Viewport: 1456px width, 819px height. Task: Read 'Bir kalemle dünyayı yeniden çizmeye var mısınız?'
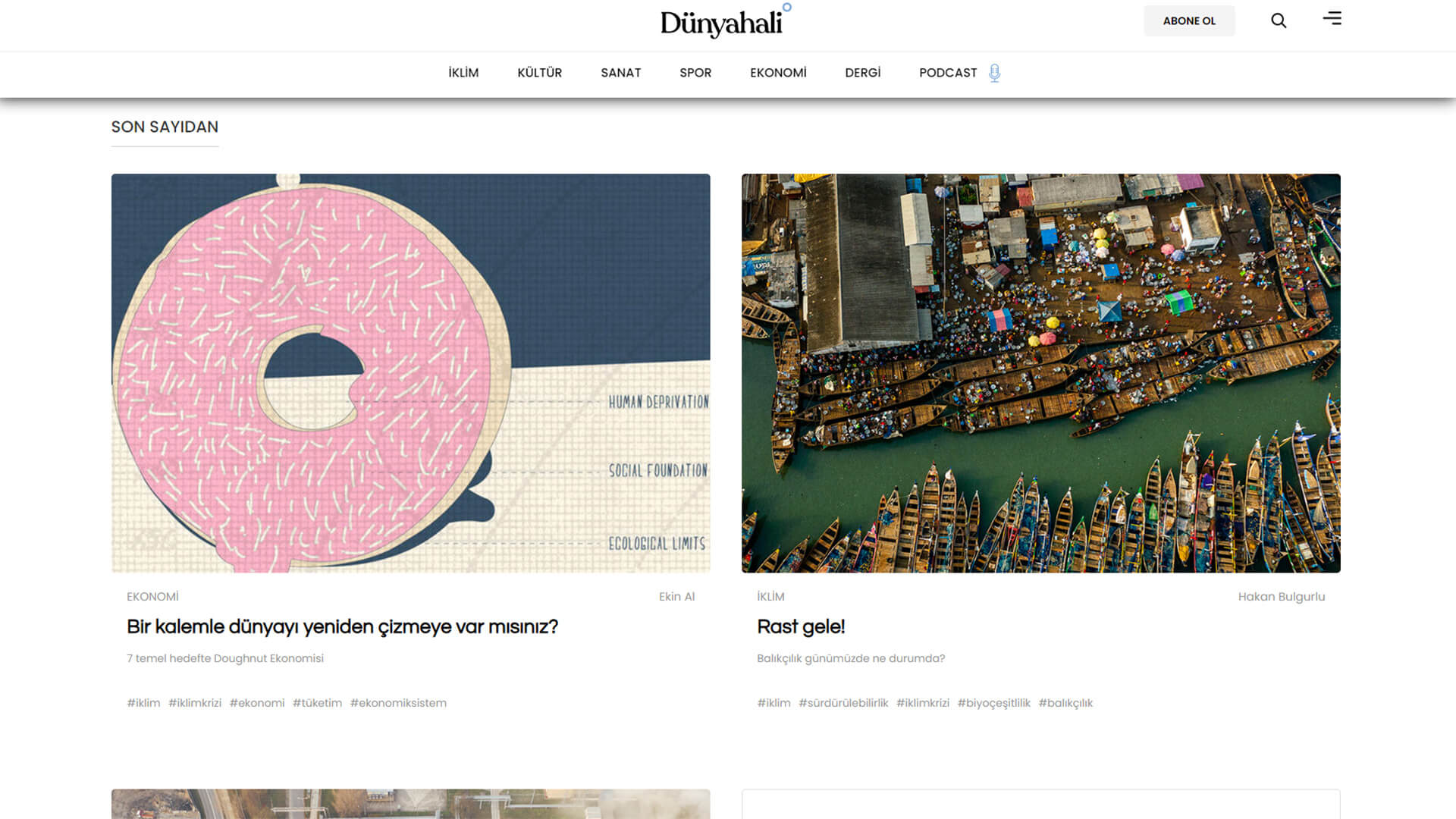coord(342,627)
